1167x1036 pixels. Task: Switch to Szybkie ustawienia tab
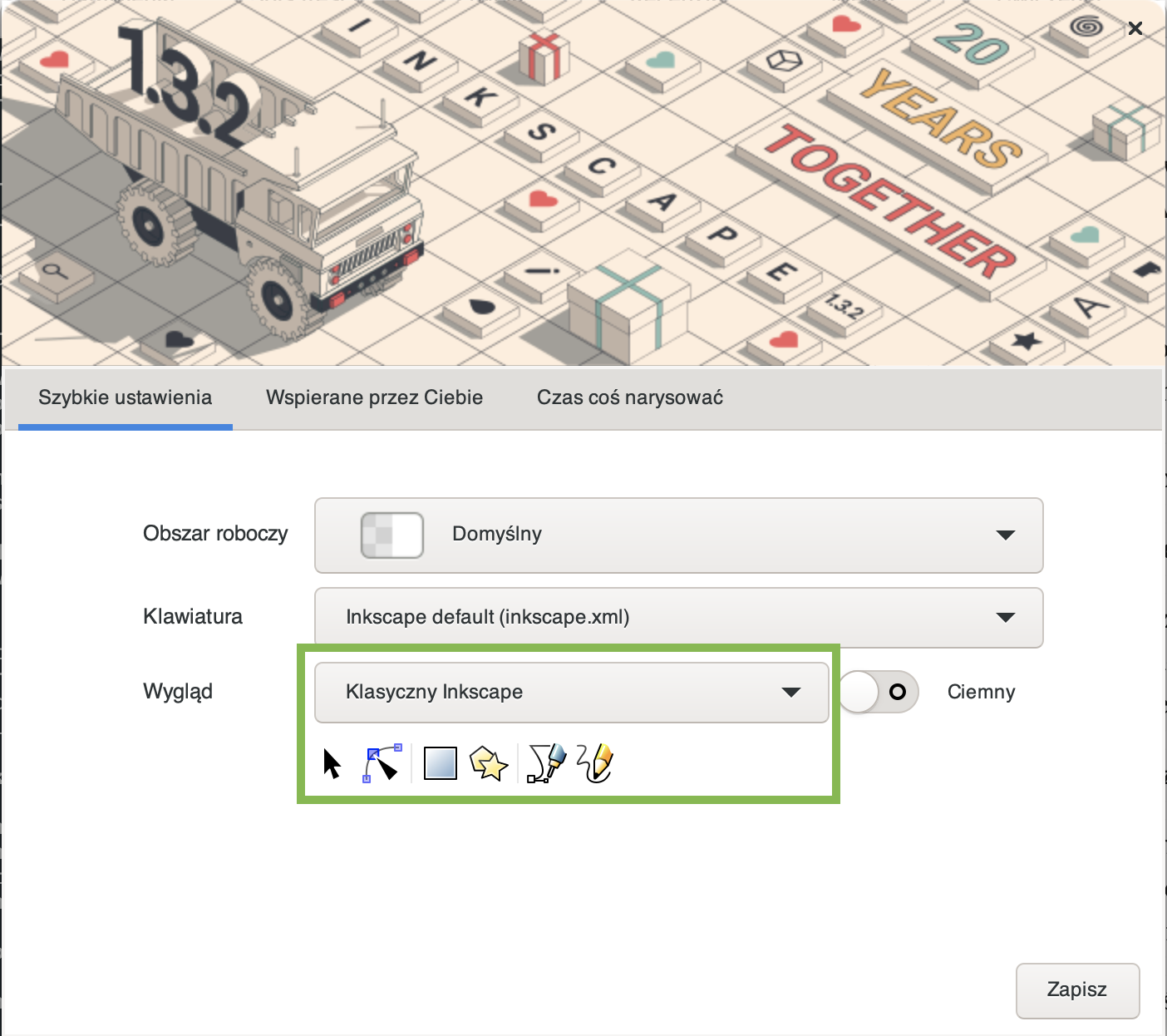point(126,398)
